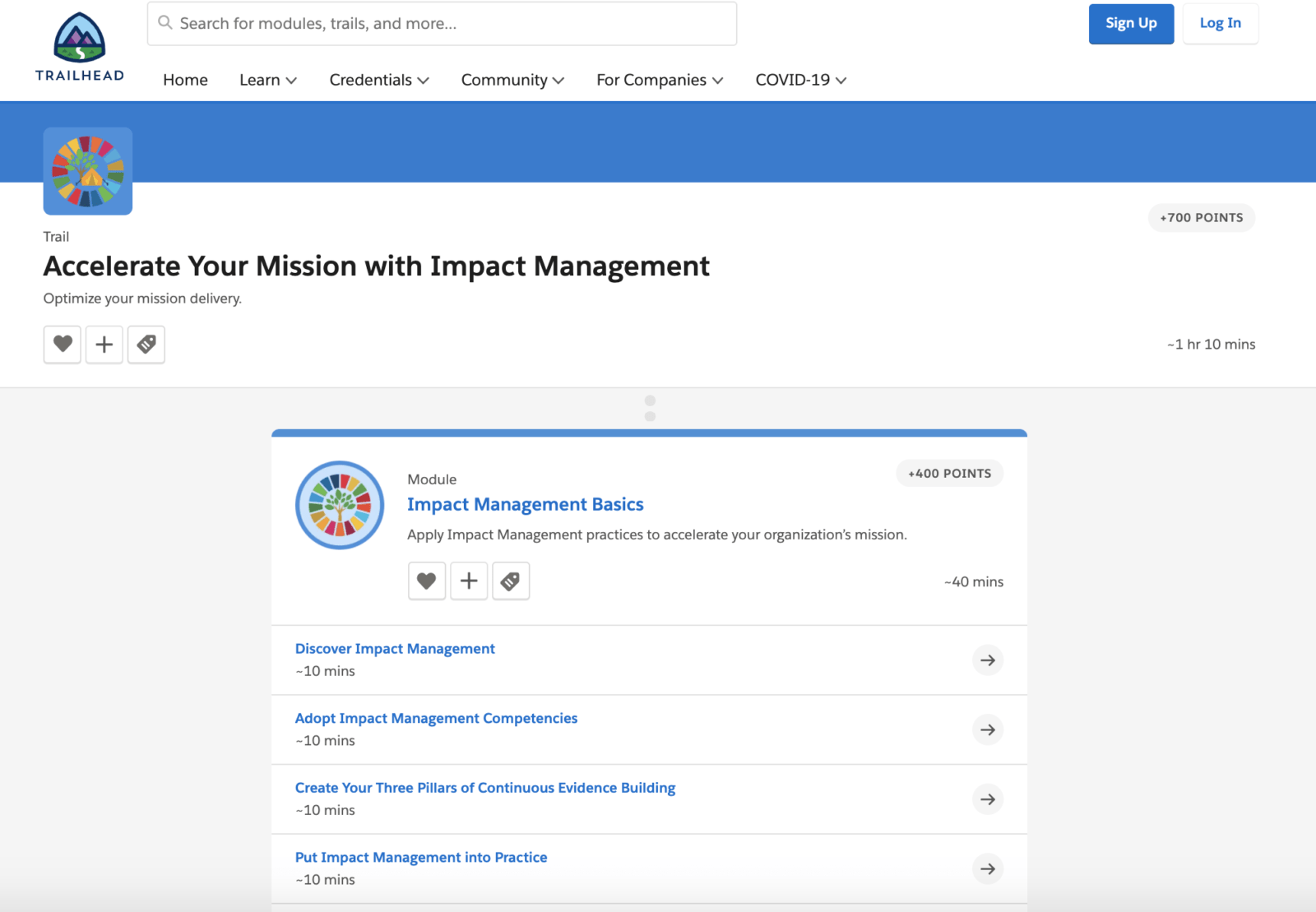
Task: Click the Trailhead logo
Action: point(80,47)
